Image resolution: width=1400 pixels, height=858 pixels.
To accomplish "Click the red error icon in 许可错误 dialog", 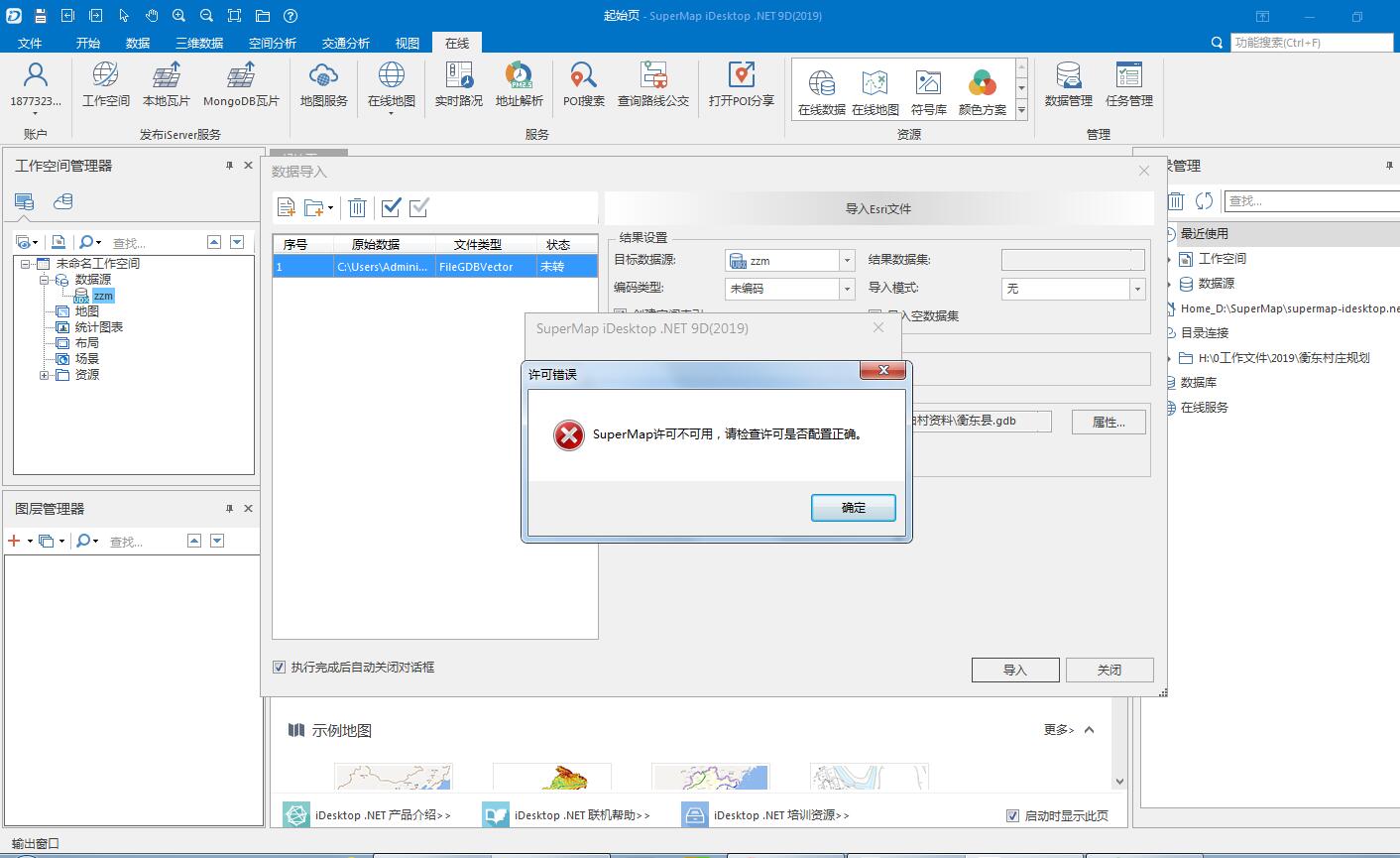I will point(568,434).
